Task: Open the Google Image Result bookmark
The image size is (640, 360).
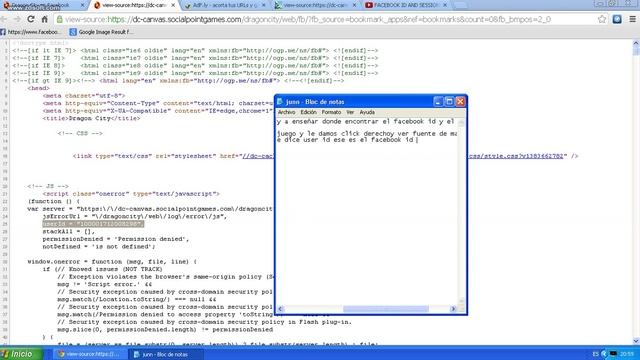Action: click(101, 32)
